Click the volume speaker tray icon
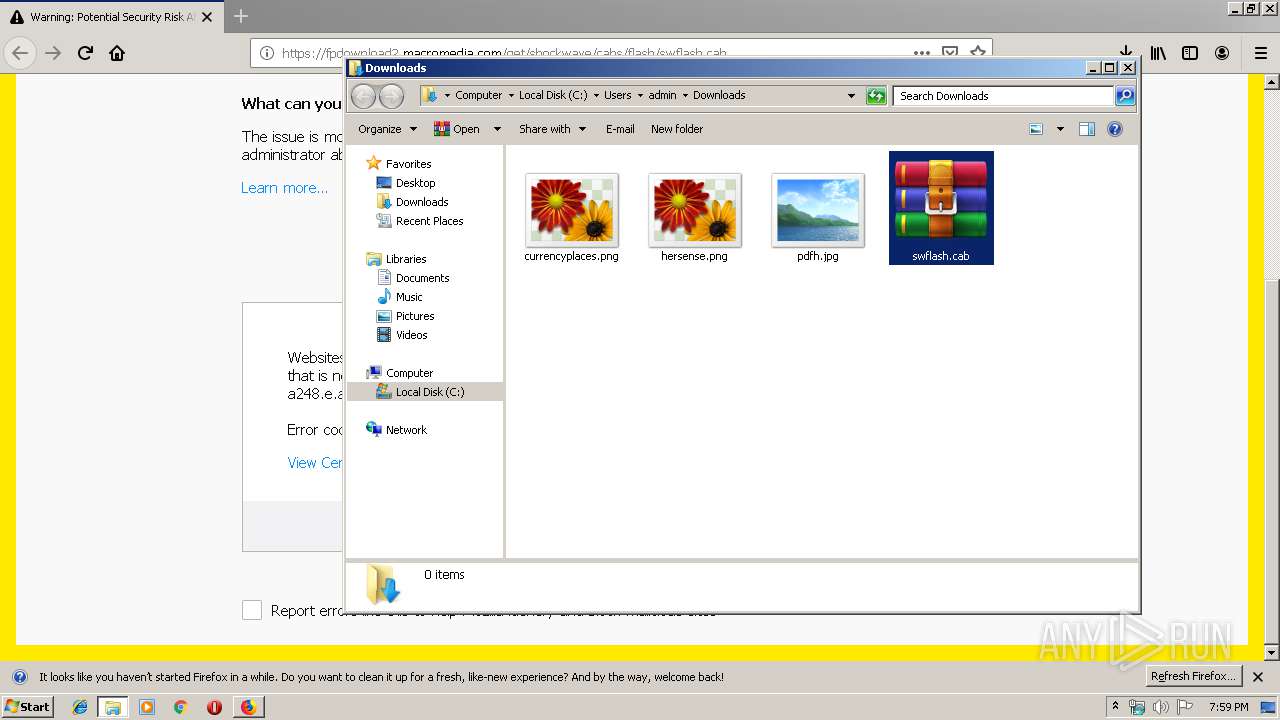 (1160, 707)
